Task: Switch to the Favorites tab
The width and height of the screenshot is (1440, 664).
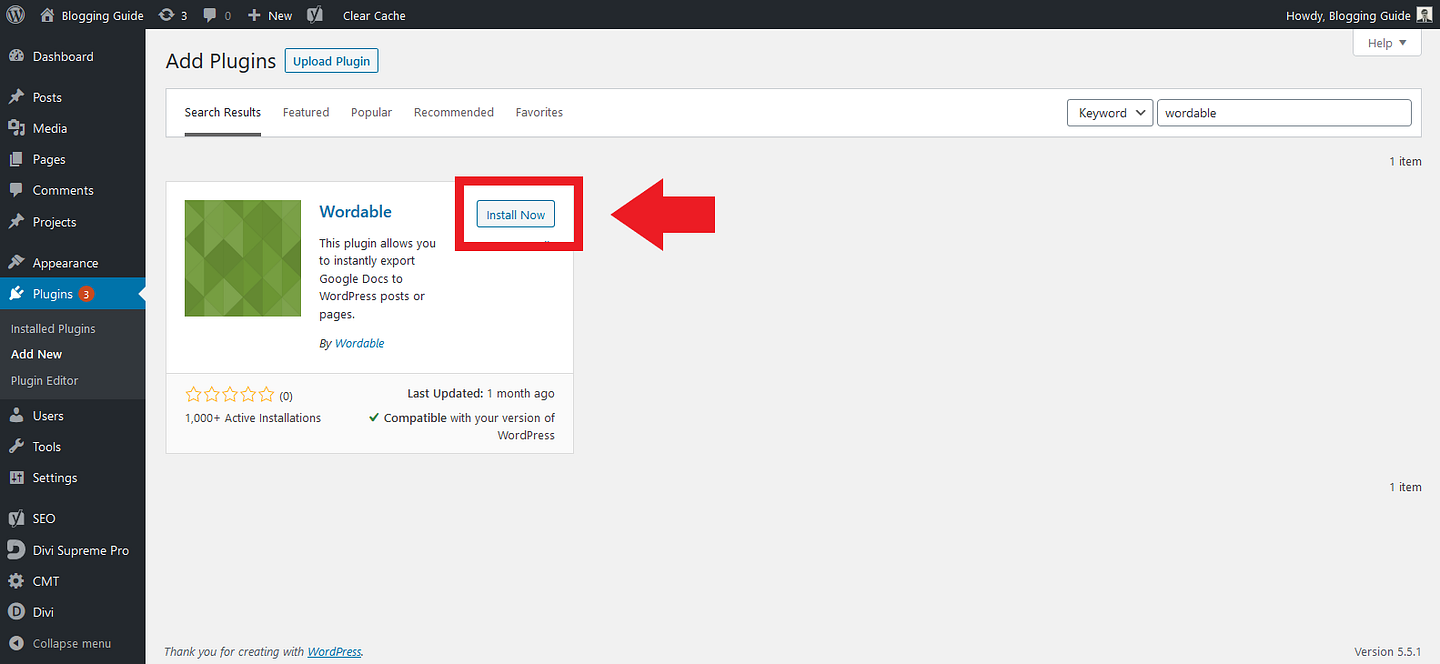Action: (x=539, y=112)
